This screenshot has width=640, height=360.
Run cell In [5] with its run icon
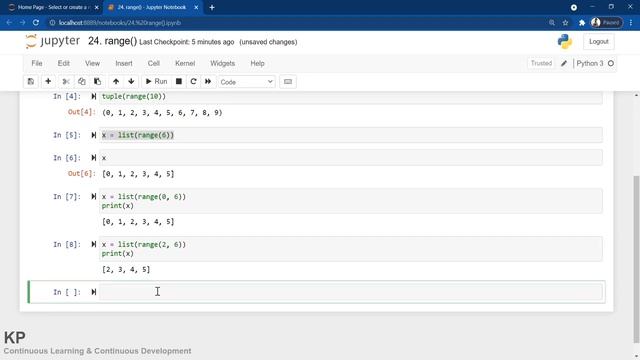point(93,135)
